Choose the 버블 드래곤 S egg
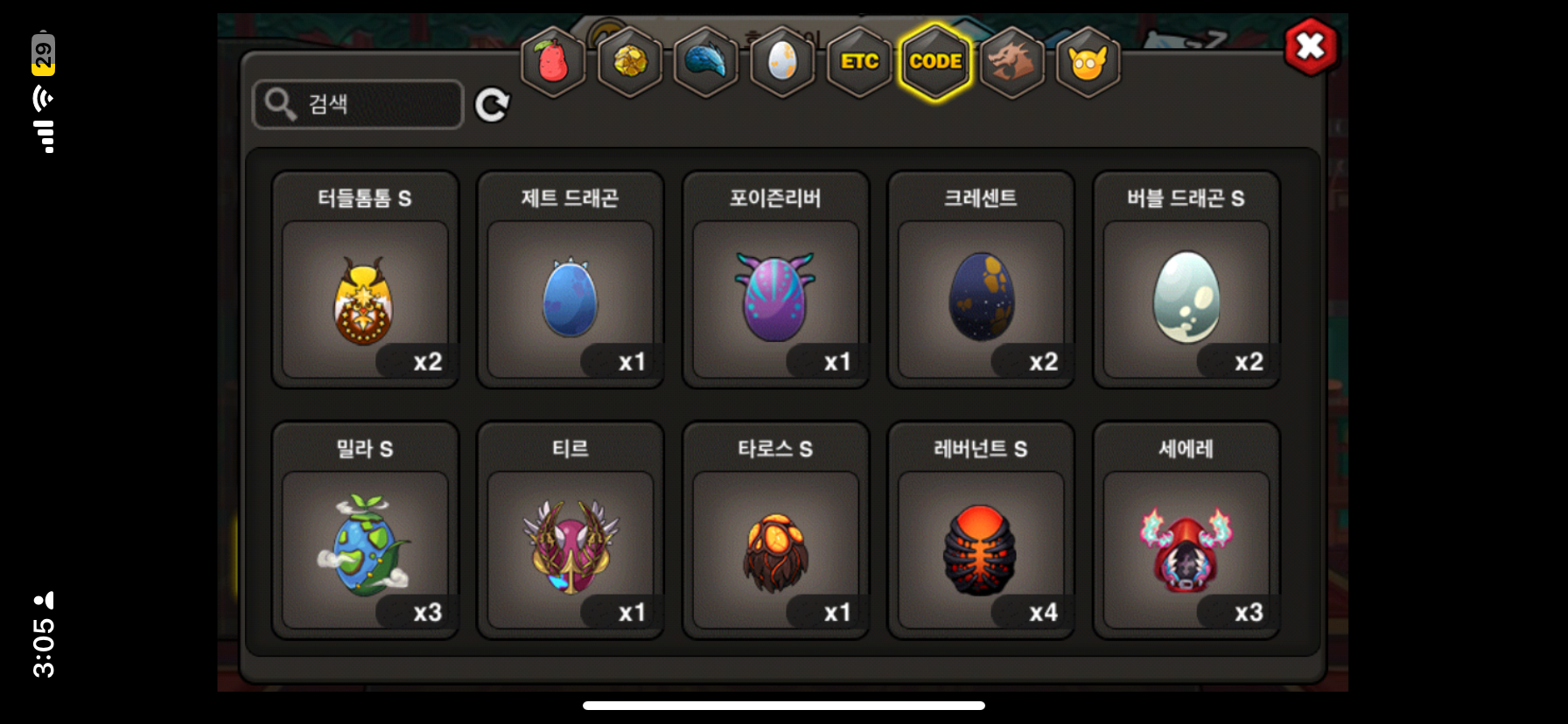Viewport: 1568px width, 724px height. 1186,280
